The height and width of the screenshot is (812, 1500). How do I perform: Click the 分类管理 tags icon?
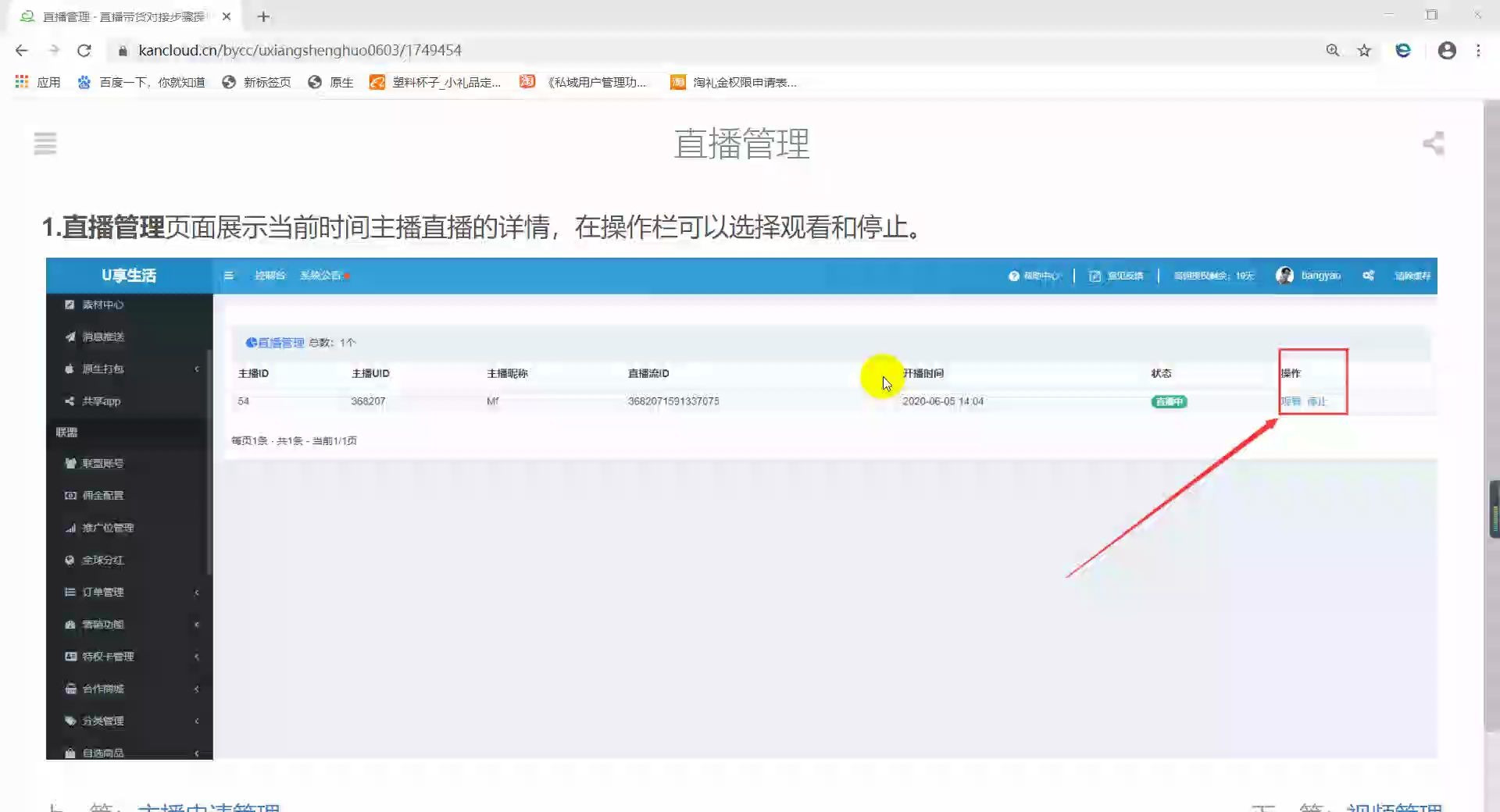[70, 721]
